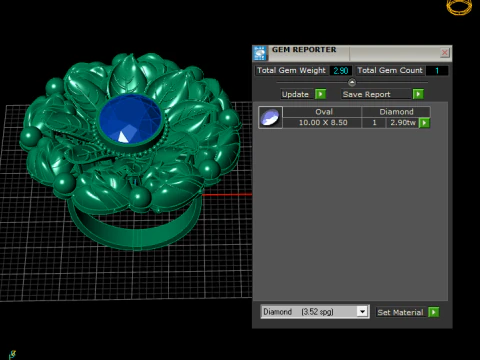The width and height of the screenshot is (480, 360).
Task: Click the 2.90tw weight cell
Action: click(403, 123)
